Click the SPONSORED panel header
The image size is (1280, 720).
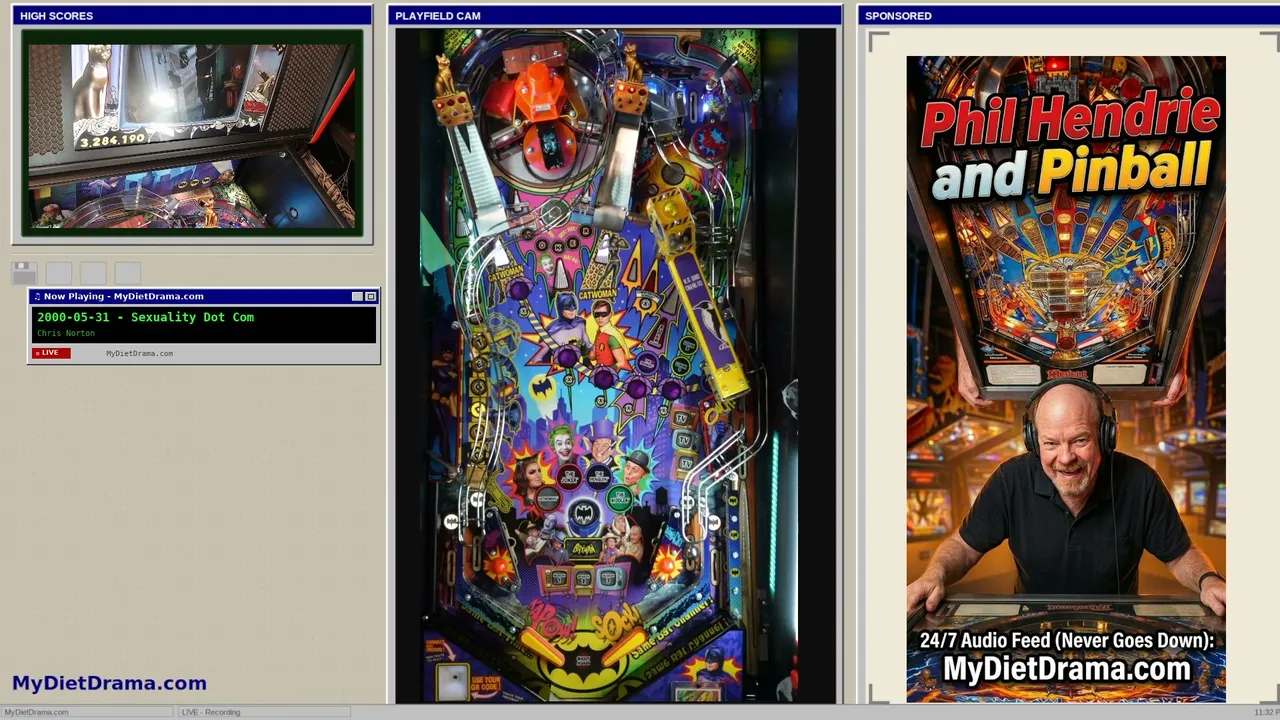1068,16
